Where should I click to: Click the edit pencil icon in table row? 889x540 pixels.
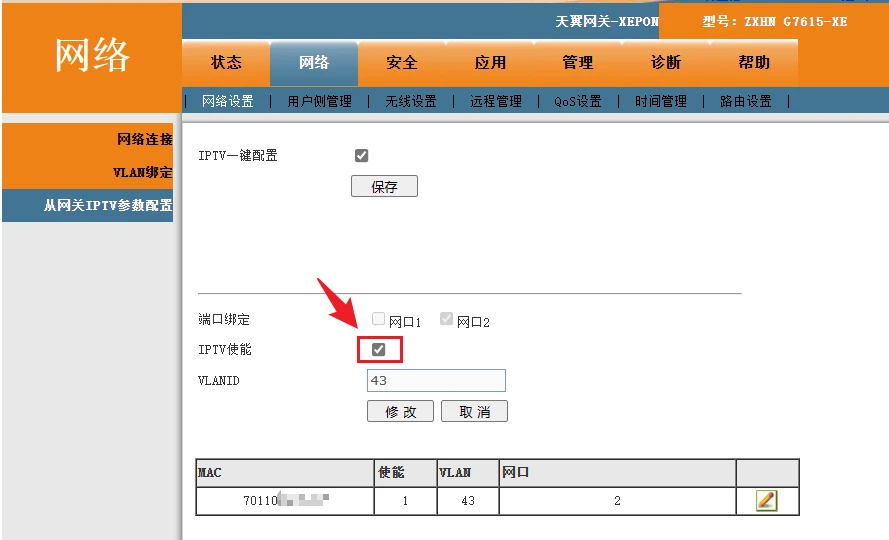(767, 500)
